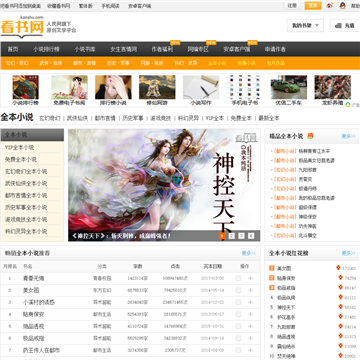Click 护花高手 in 红花榜 list

[286, 317]
